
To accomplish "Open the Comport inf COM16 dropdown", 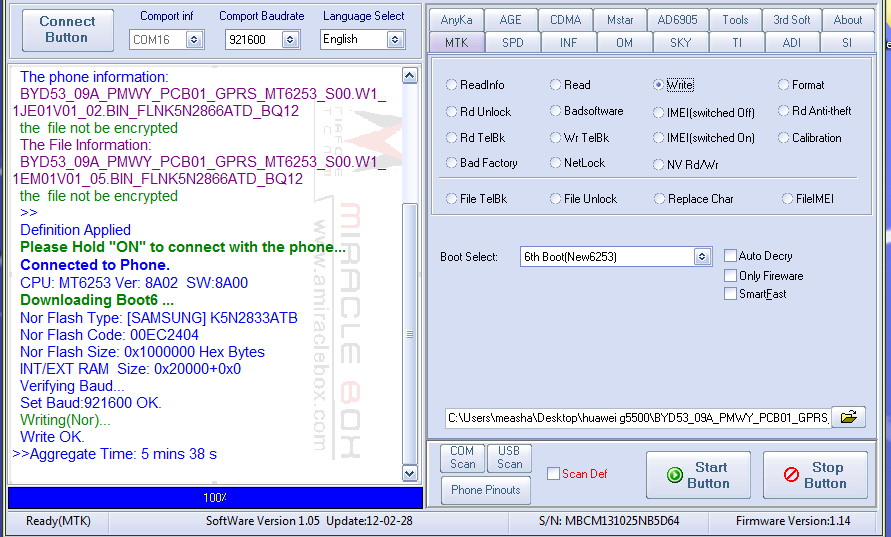I will tap(194, 40).
